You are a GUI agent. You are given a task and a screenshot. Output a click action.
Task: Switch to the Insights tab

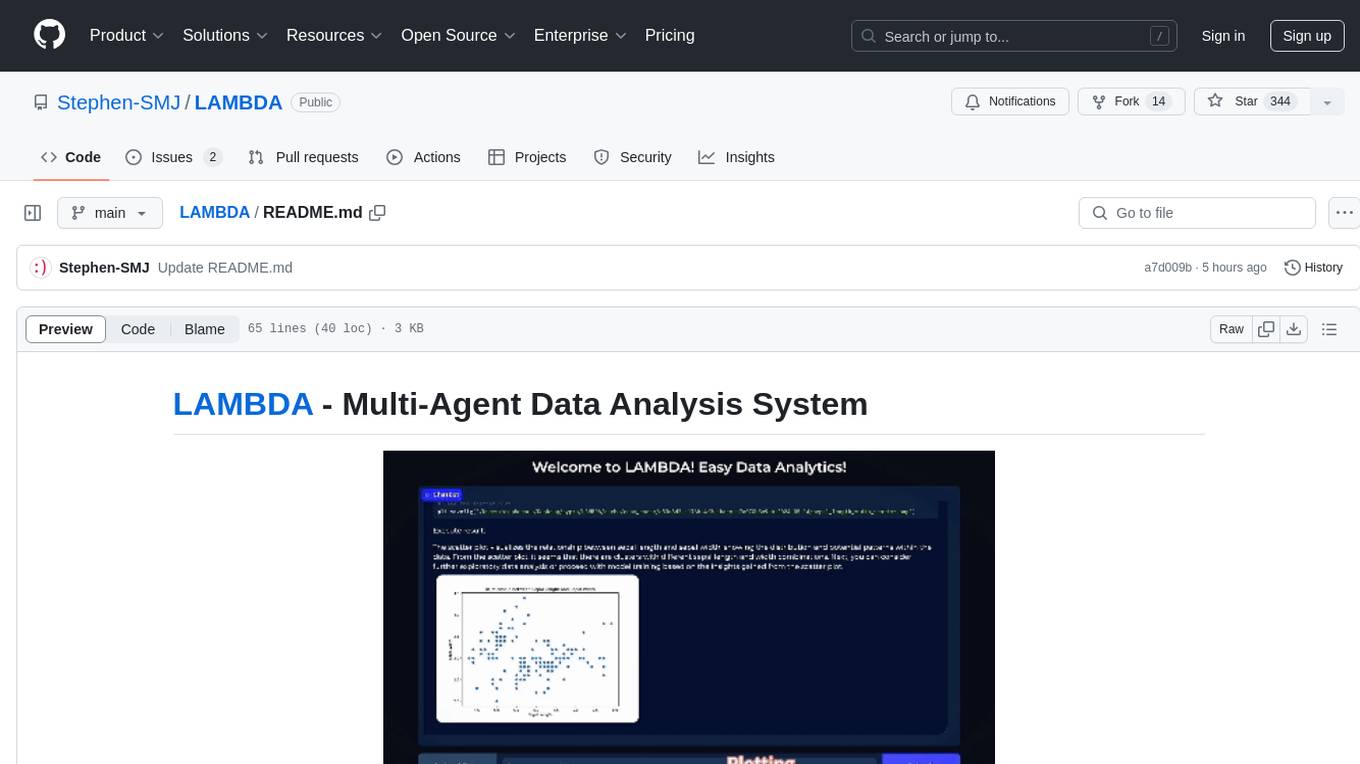point(736,157)
